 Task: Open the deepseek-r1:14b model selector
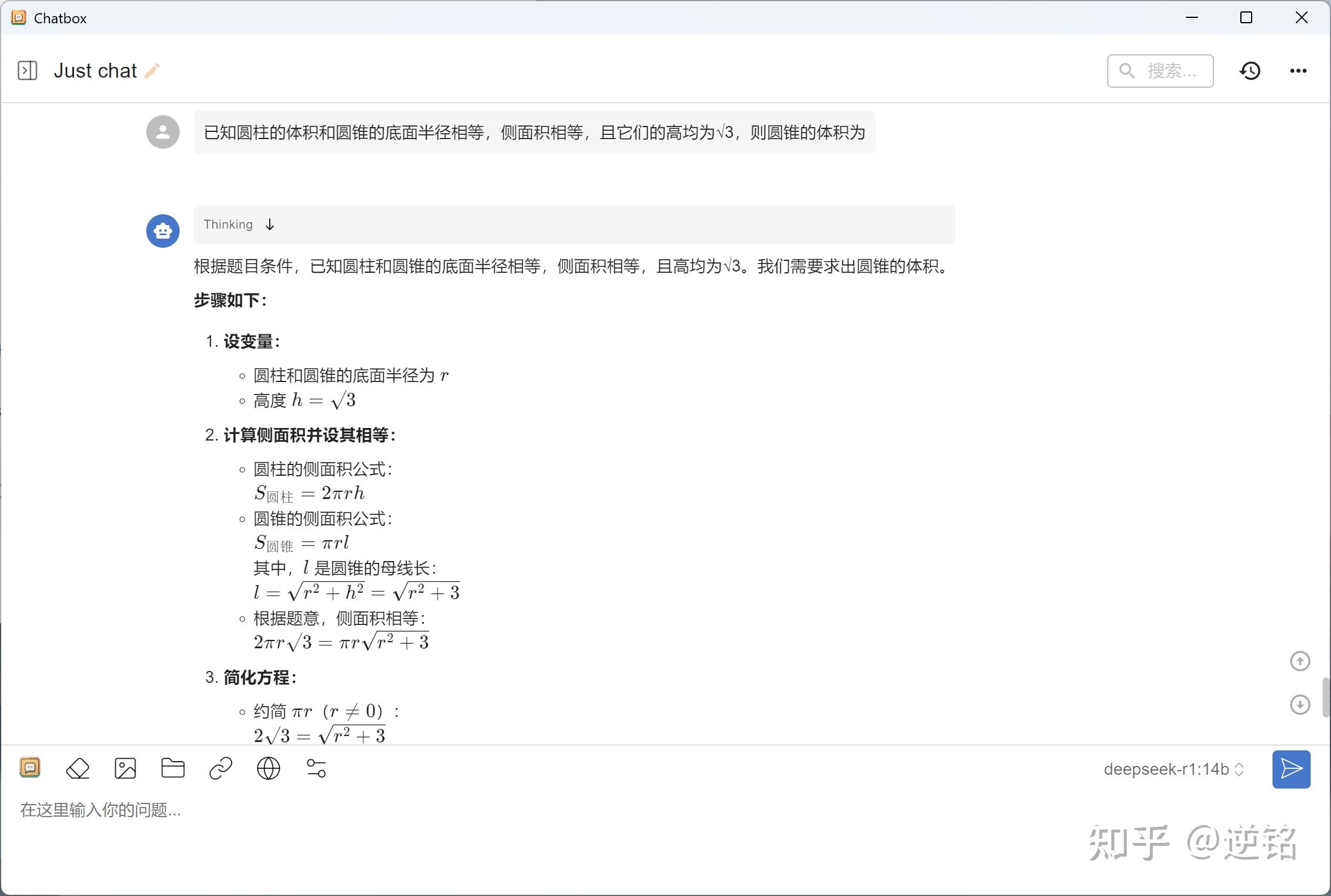[1173, 769]
